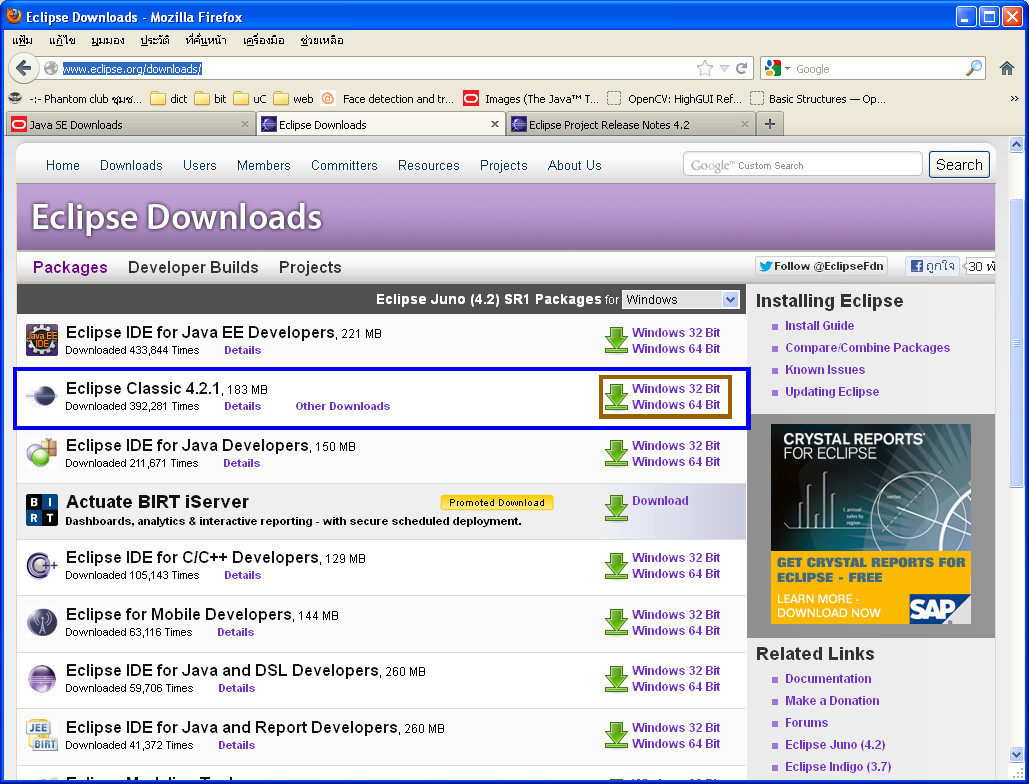This screenshot has width=1029, height=784.
Task: Click the Java EE Developers package icon
Action: click(x=41, y=340)
